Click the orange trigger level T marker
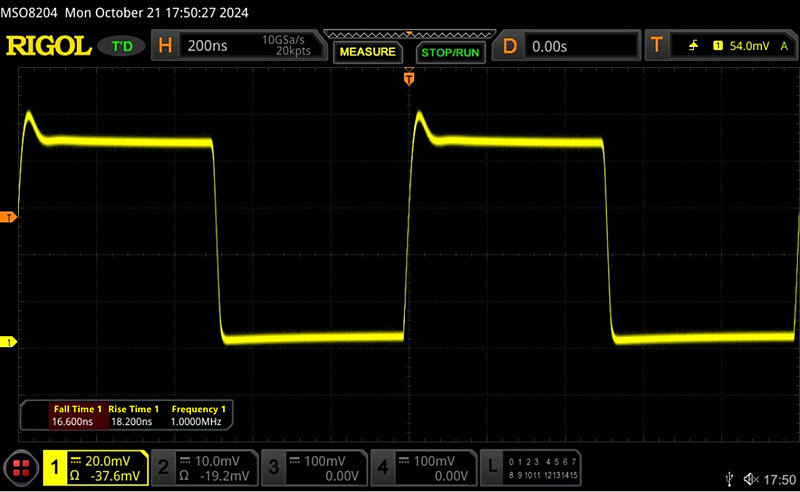The height and width of the screenshot is (492, 800). coord(8,217)
